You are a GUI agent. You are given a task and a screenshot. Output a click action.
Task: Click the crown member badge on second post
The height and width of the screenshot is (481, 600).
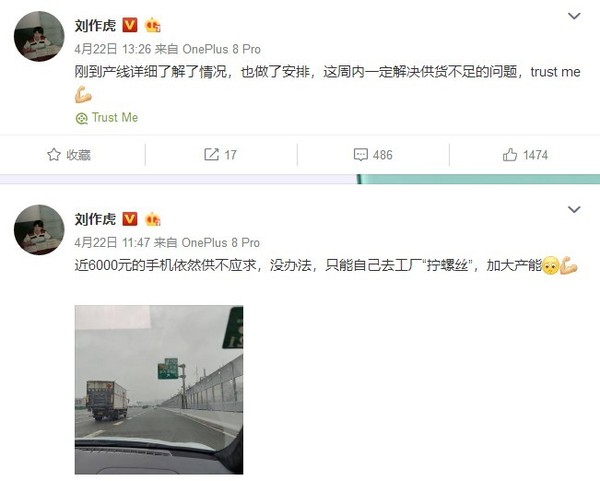[153, 219]
